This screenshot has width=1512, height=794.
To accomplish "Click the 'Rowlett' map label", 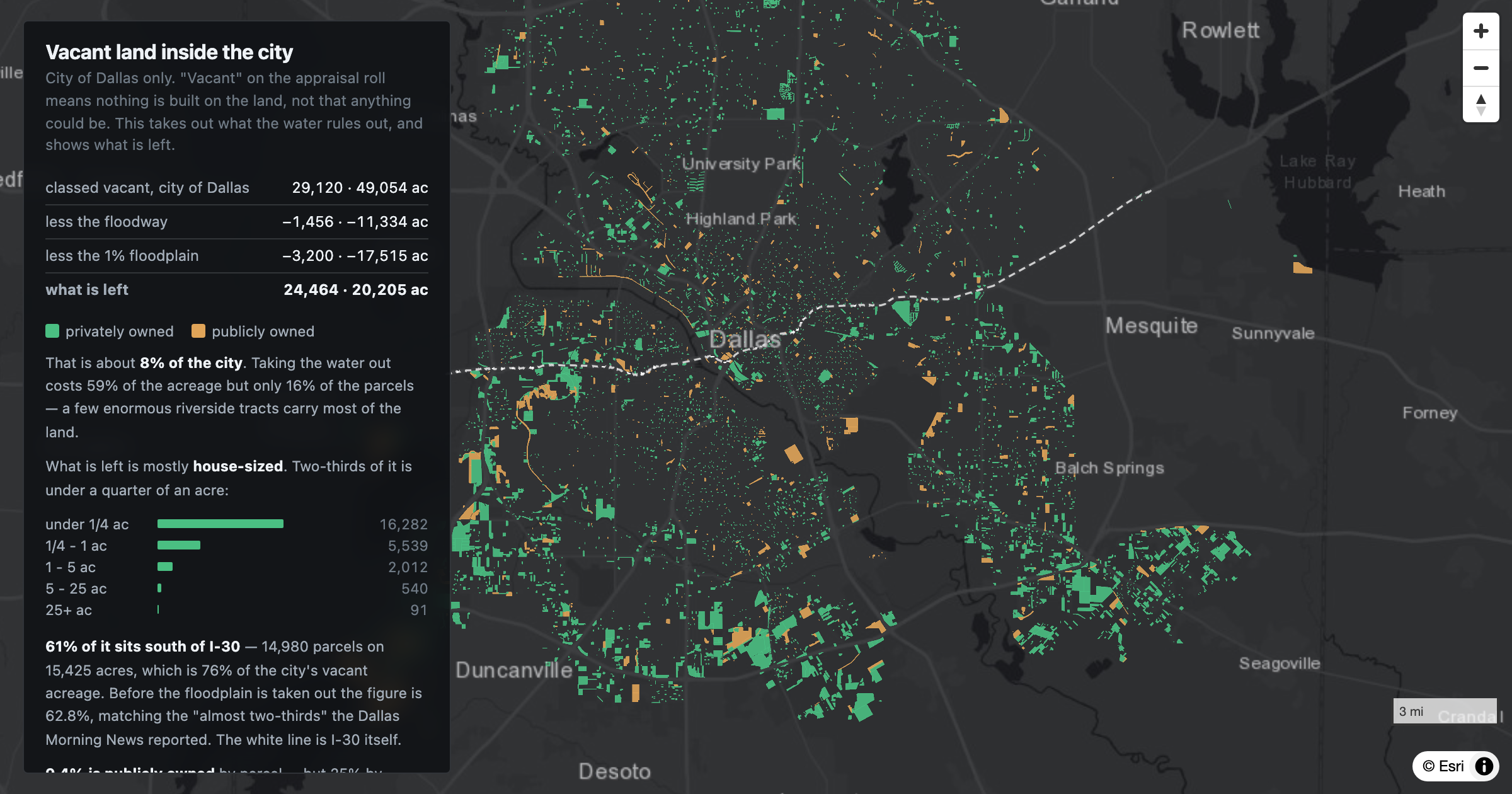I will pos(1220,30).
